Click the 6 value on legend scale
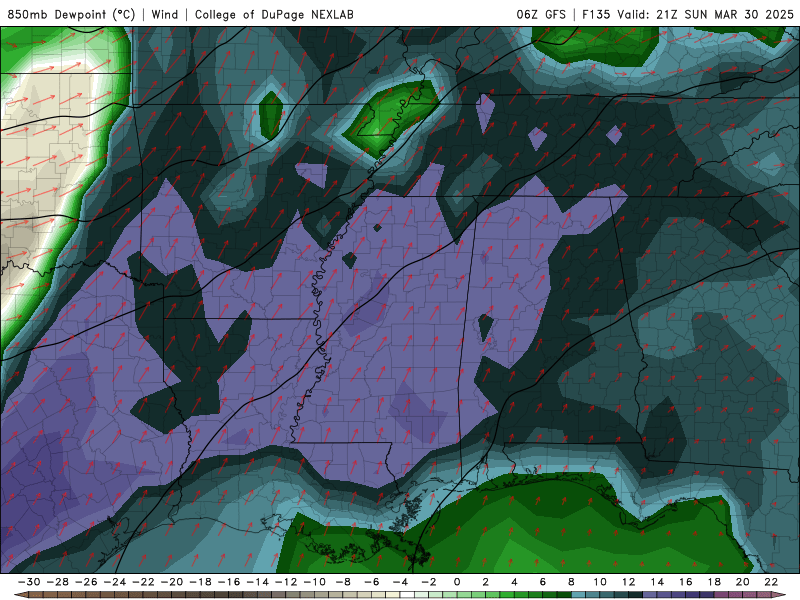Viewport: 800px width, 600px height. 542,582
